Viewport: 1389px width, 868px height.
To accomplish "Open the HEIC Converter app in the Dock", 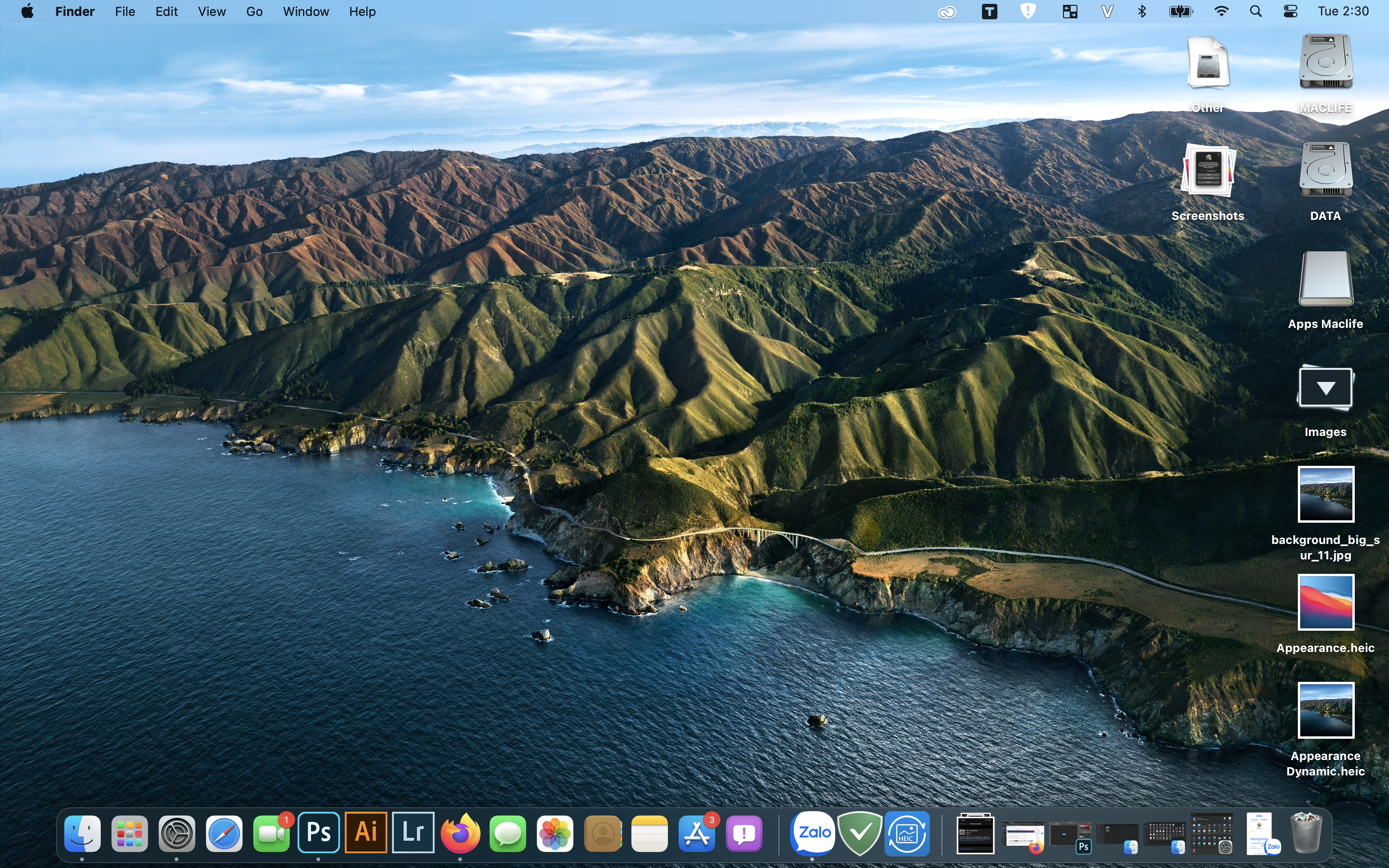I will [x=908, y=834].
